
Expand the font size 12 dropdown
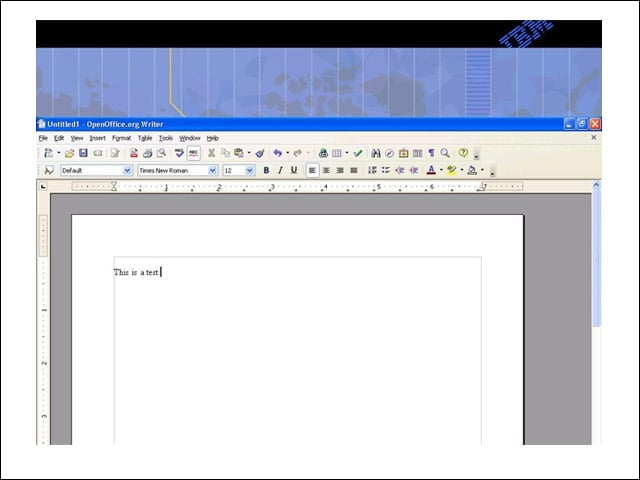click(x=249, y=171)
